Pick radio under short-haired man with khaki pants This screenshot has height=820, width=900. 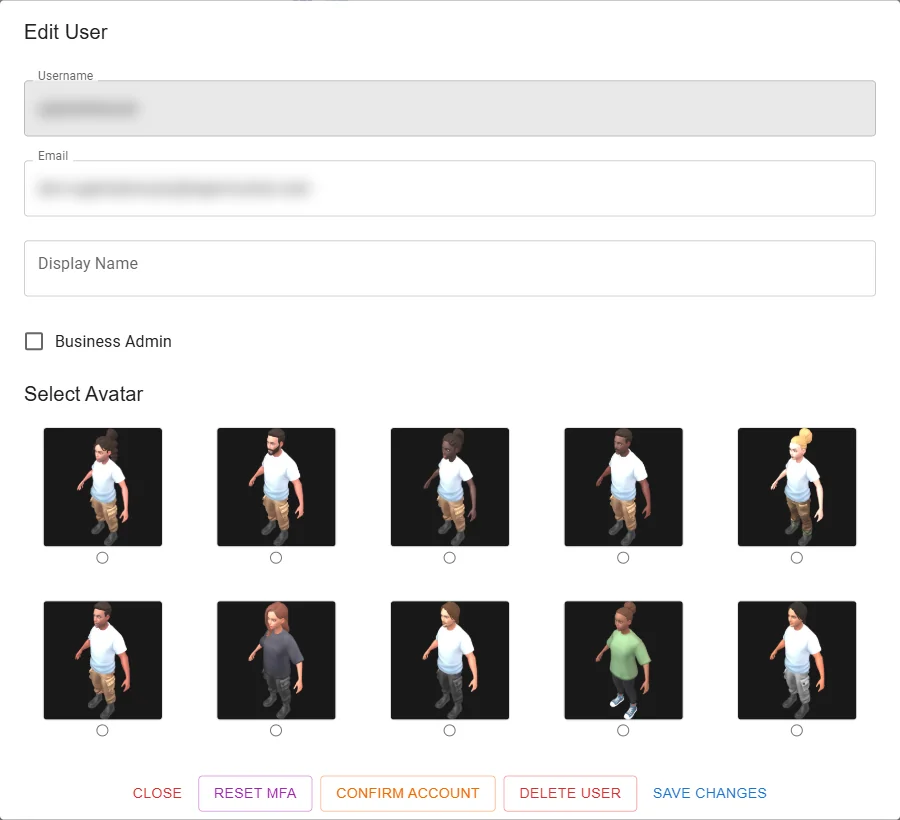tap(102, 730)
